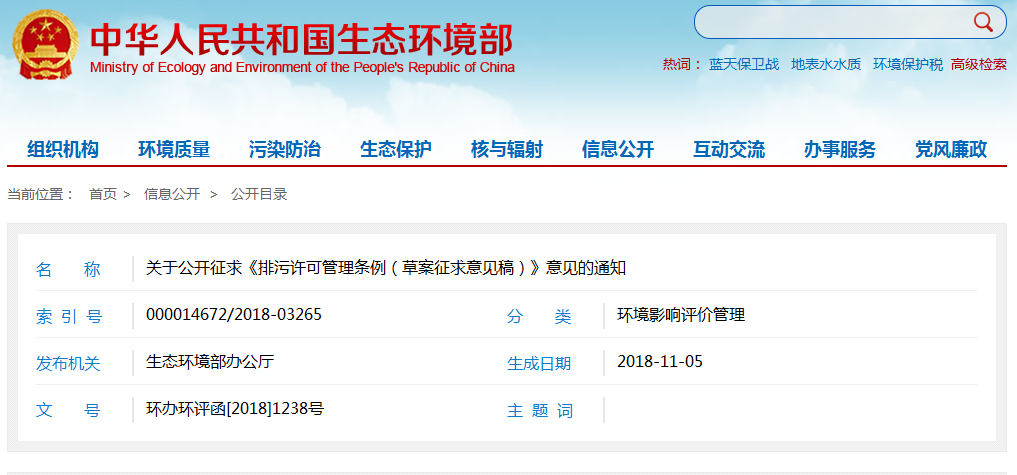Click hot keyword 环境保护税
Viewport: 1017px width, 475px height.
point(908,64)
